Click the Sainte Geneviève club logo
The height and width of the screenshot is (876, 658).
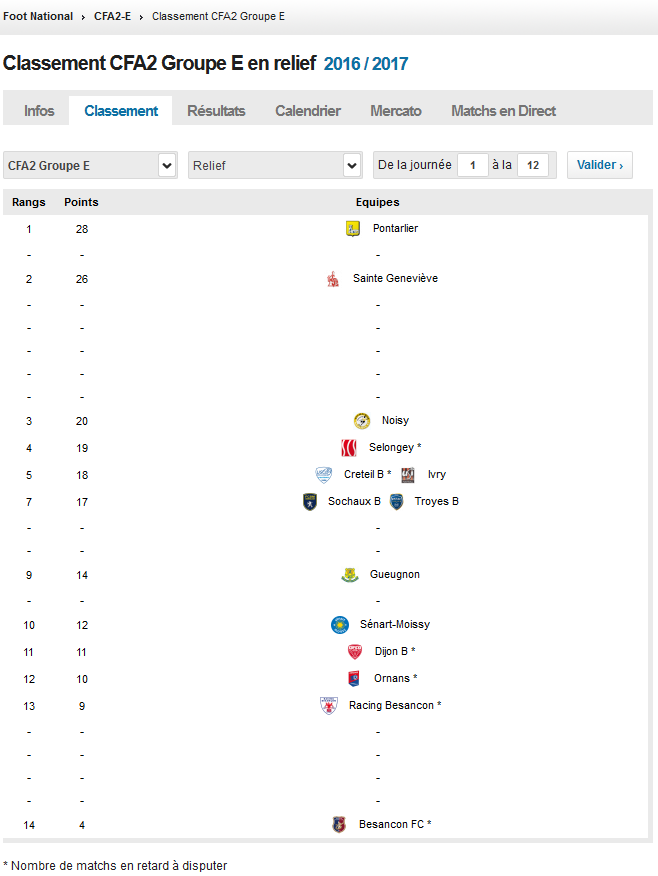click(x=333, y=279)
